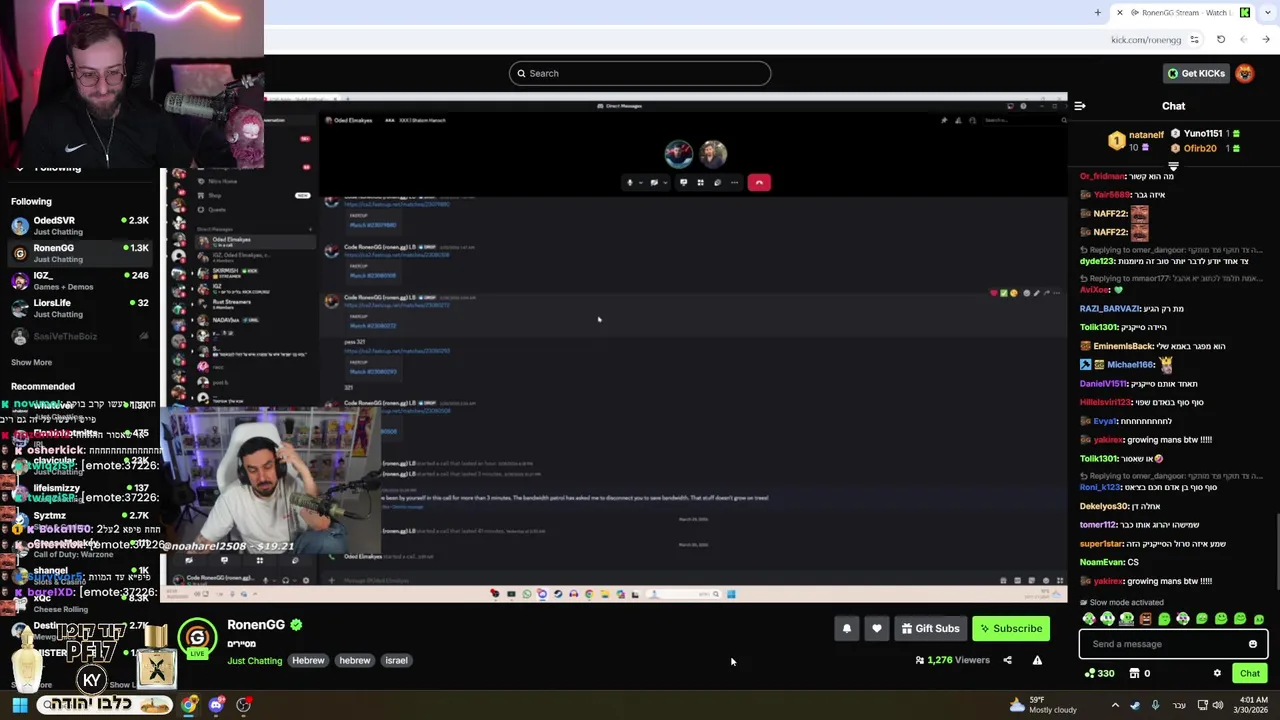The width and height of the screenshot is (1280, 720).
Task: Subscribe to RonenGG channel
Action: (1011, 628)
